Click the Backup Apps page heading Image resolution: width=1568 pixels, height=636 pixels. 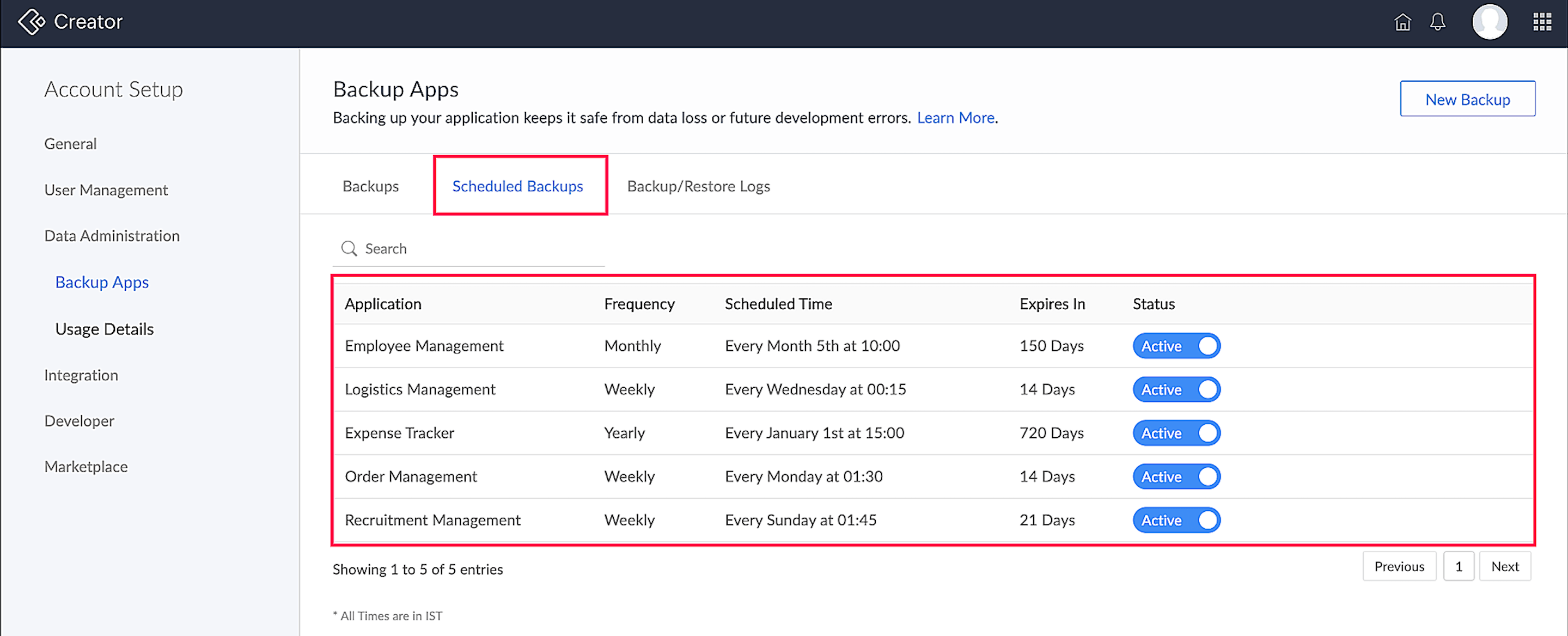(395, 89)
